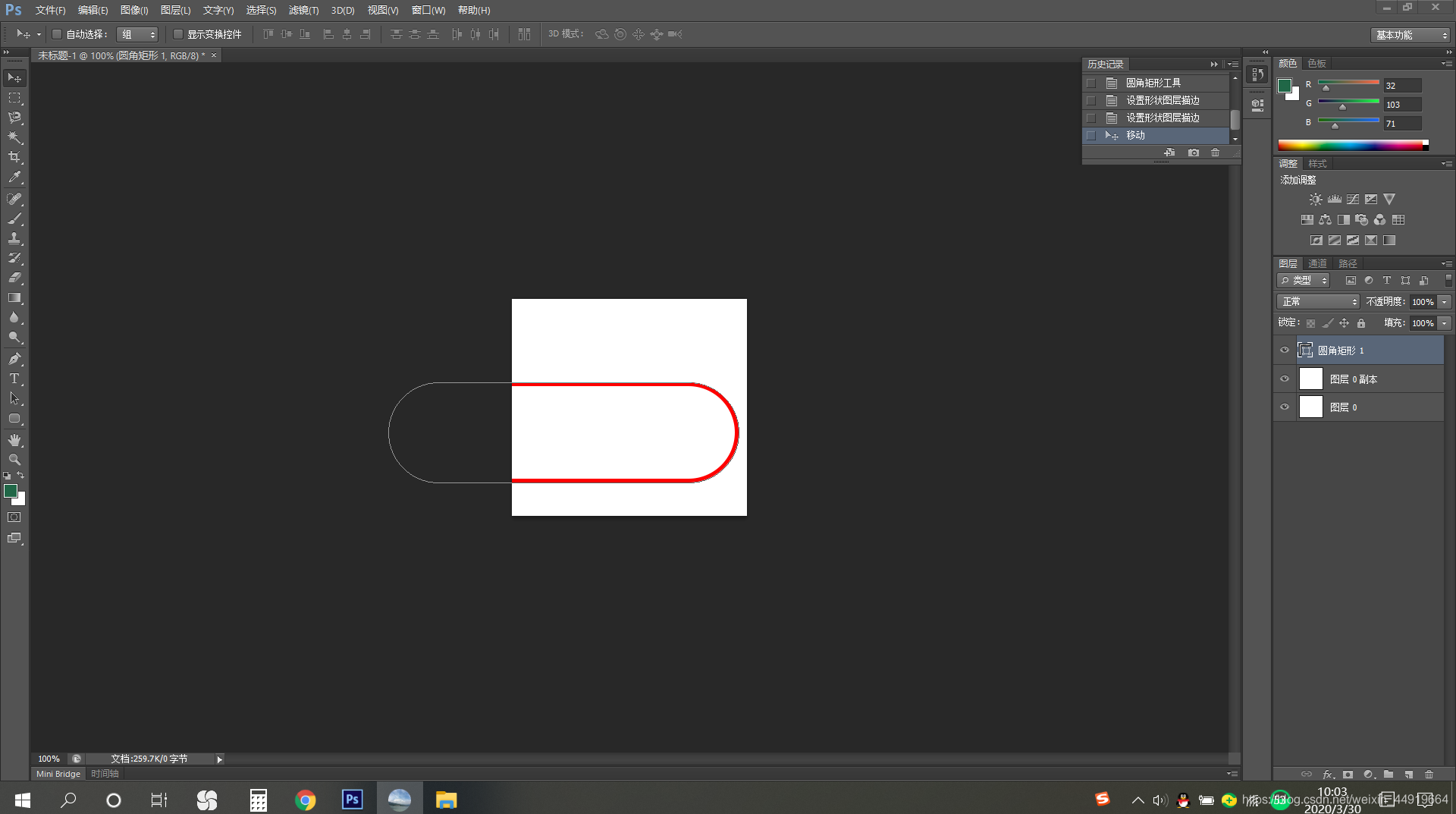Open the Mini Bridge panel

coord(58,774)
